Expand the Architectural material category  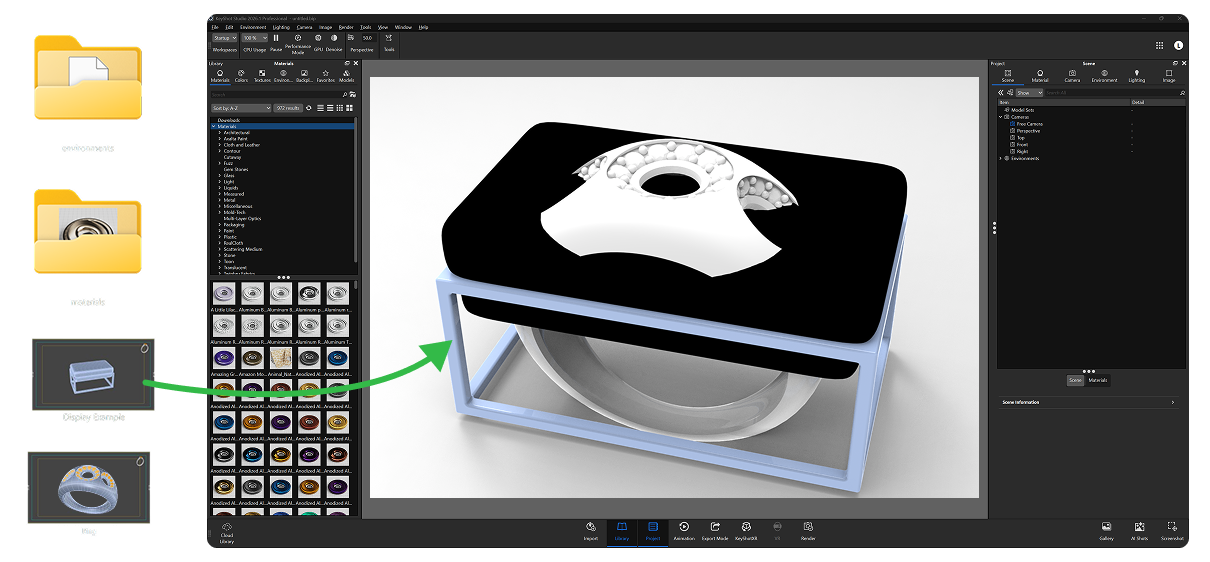pyautogui.click(x=219, y=133)
